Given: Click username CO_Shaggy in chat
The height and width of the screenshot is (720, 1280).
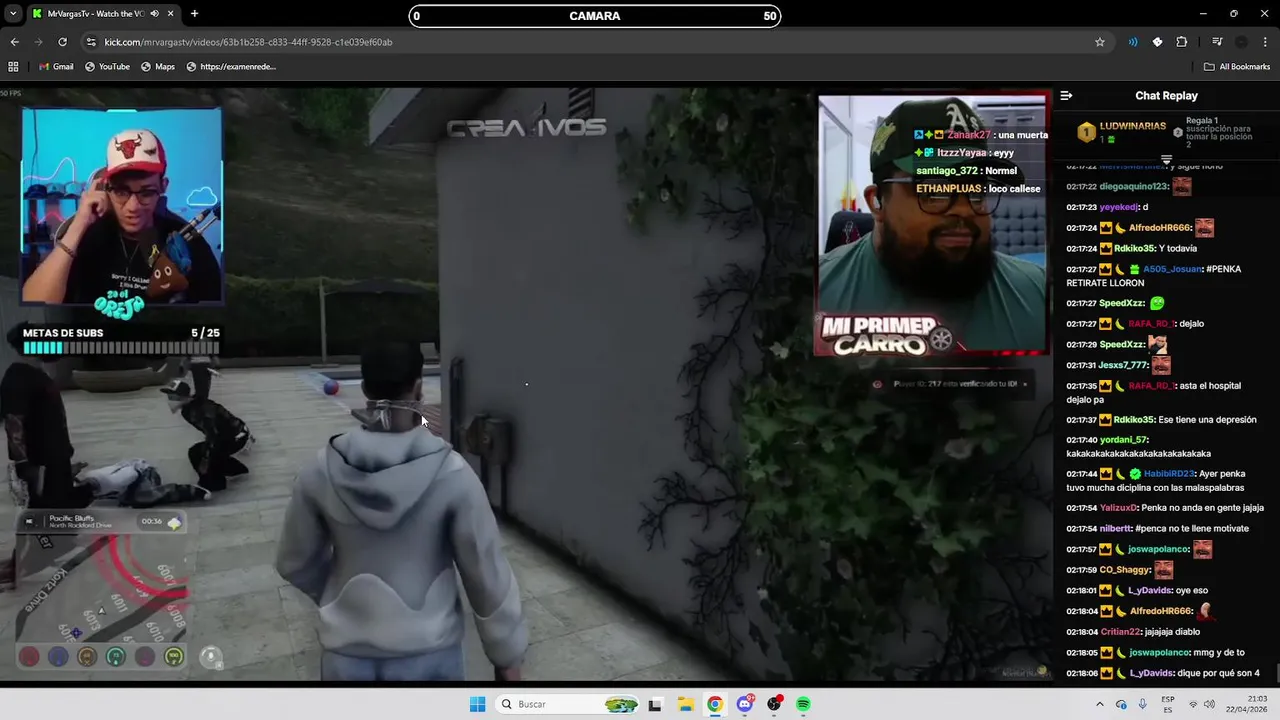Looking at the screenshot, I should [x=1124, y=570].
